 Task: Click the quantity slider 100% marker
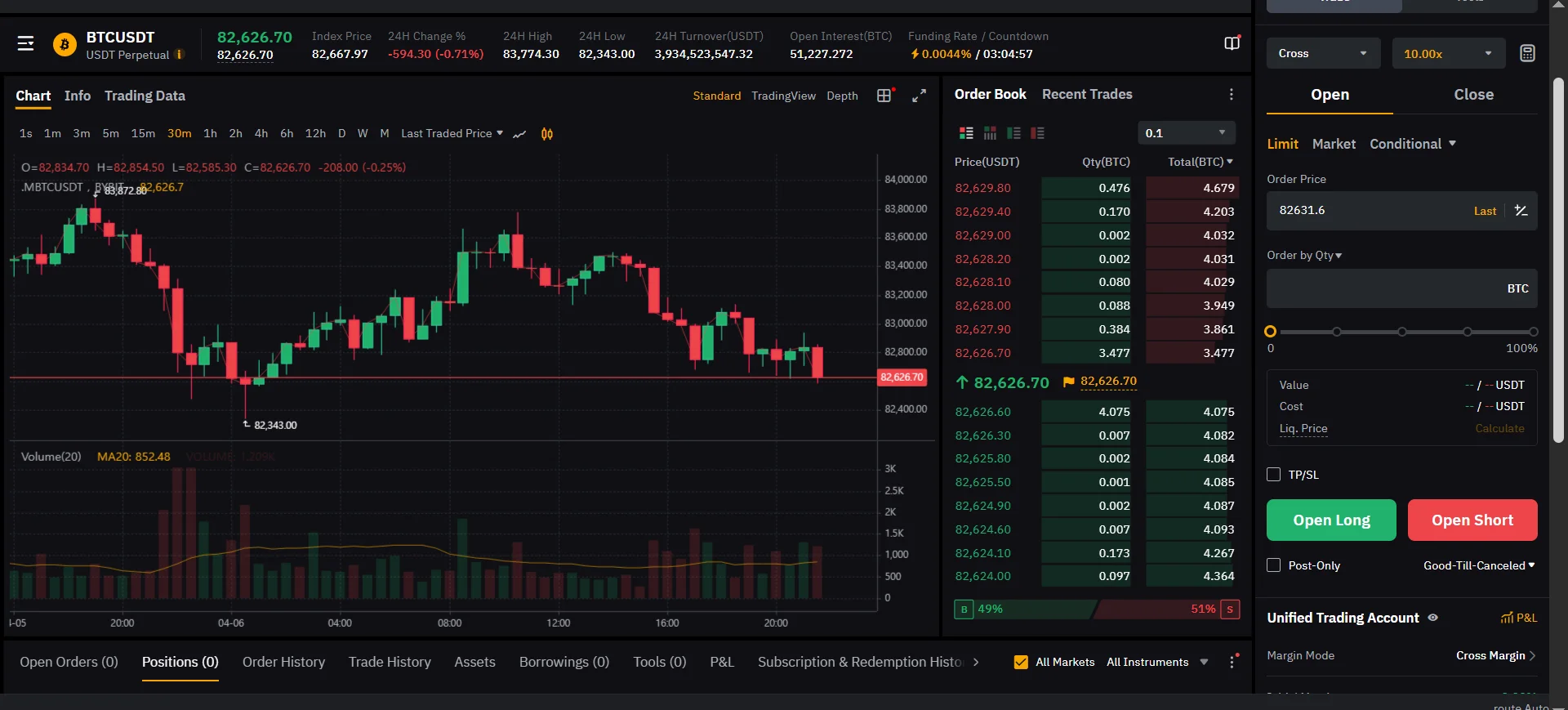pyautogui.click(x=1534, y=332)
